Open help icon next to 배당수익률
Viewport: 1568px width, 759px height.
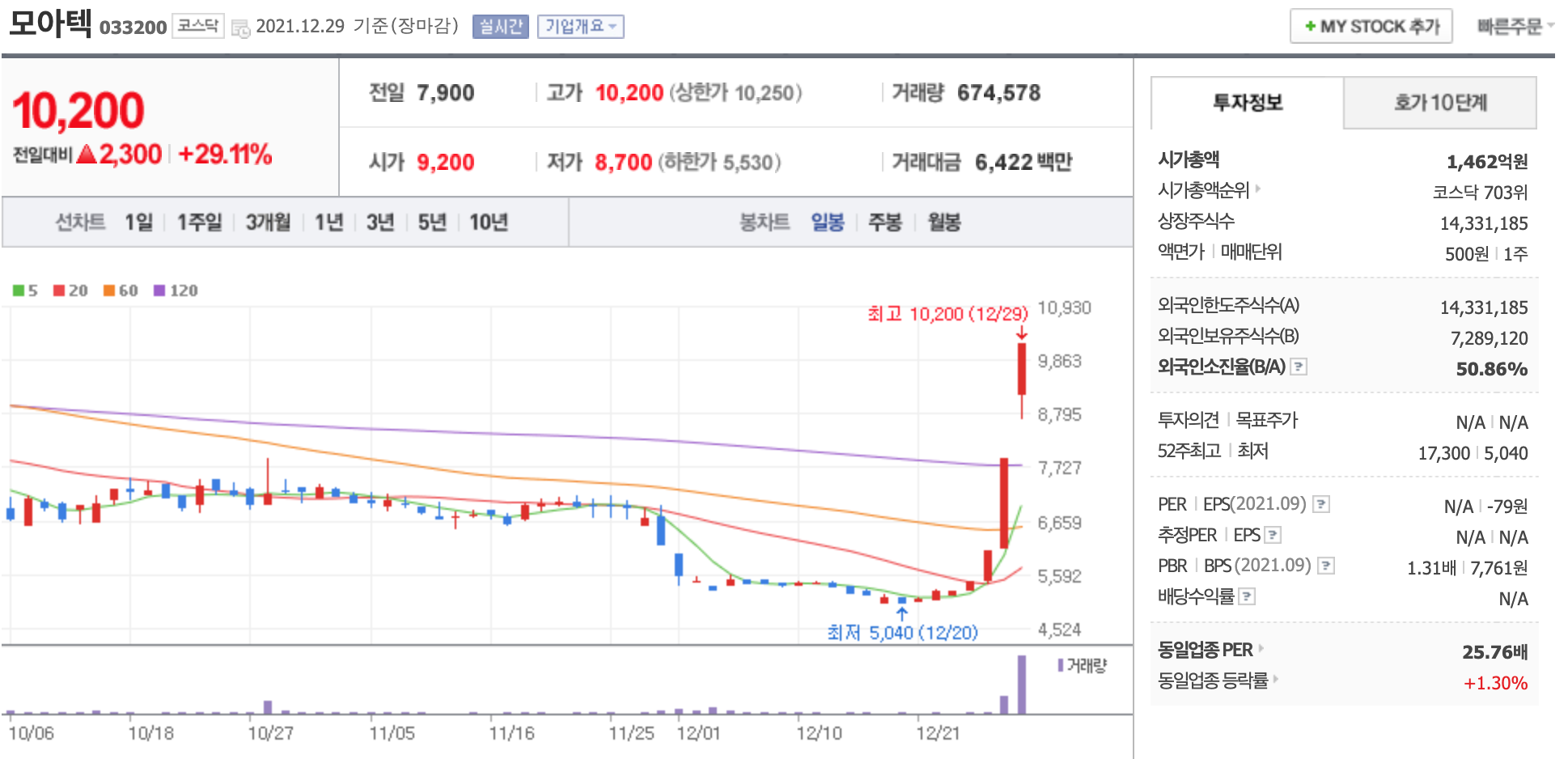[x=1247, y=596]
